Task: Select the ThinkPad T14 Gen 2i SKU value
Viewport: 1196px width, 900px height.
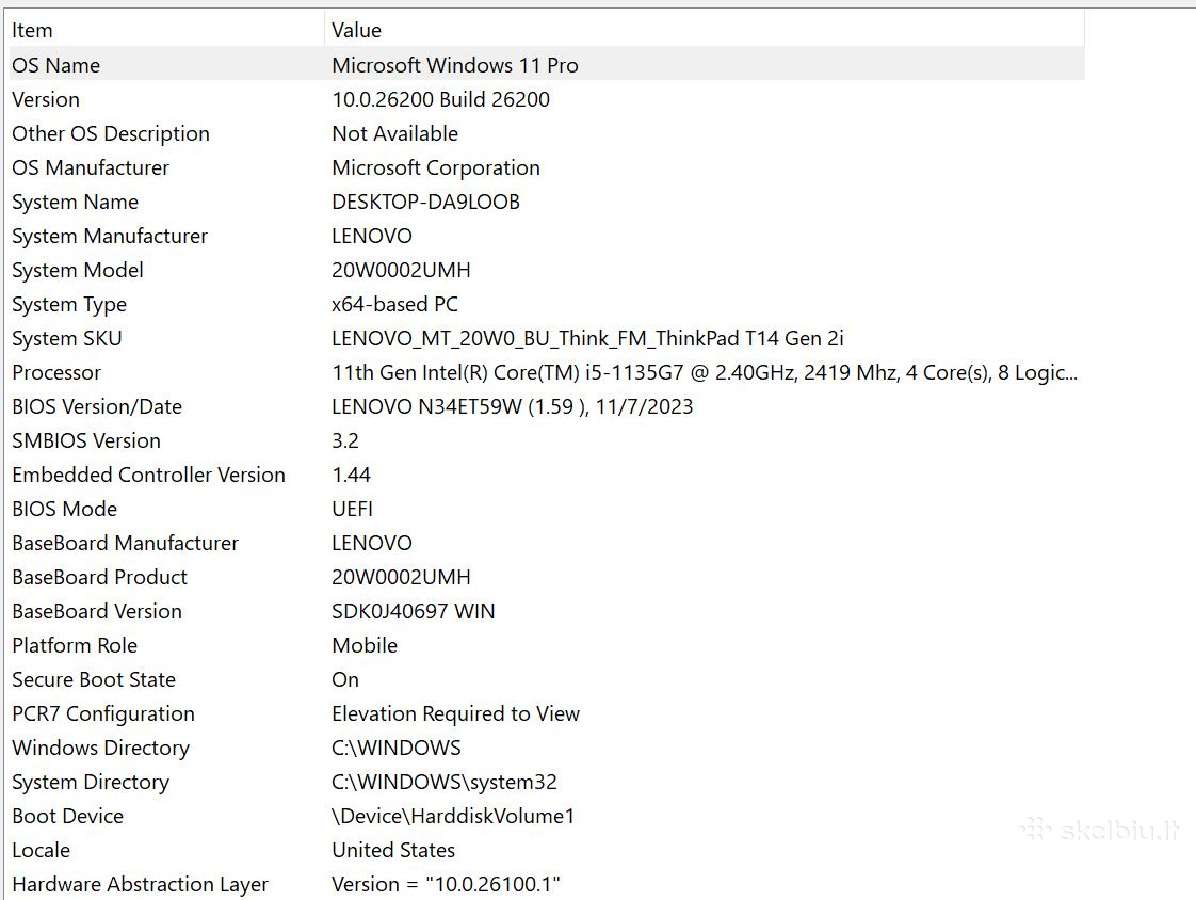Action: pyautogui.click(x=587, y=339)
